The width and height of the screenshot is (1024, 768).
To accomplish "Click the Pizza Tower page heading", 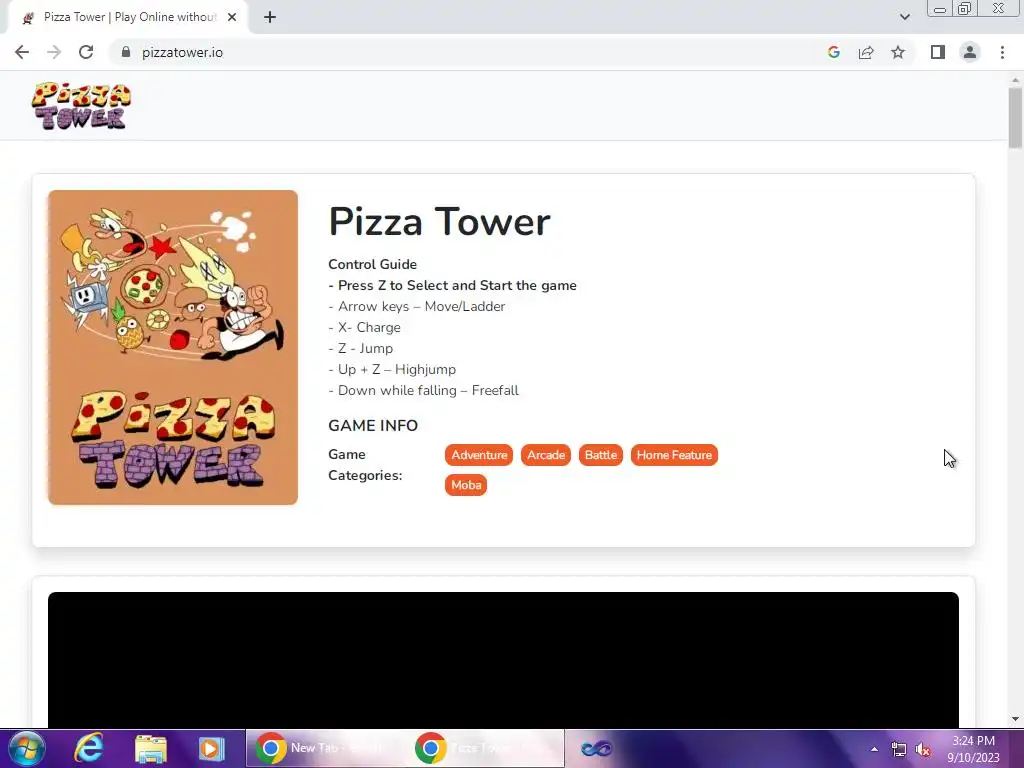I will 440,221.
